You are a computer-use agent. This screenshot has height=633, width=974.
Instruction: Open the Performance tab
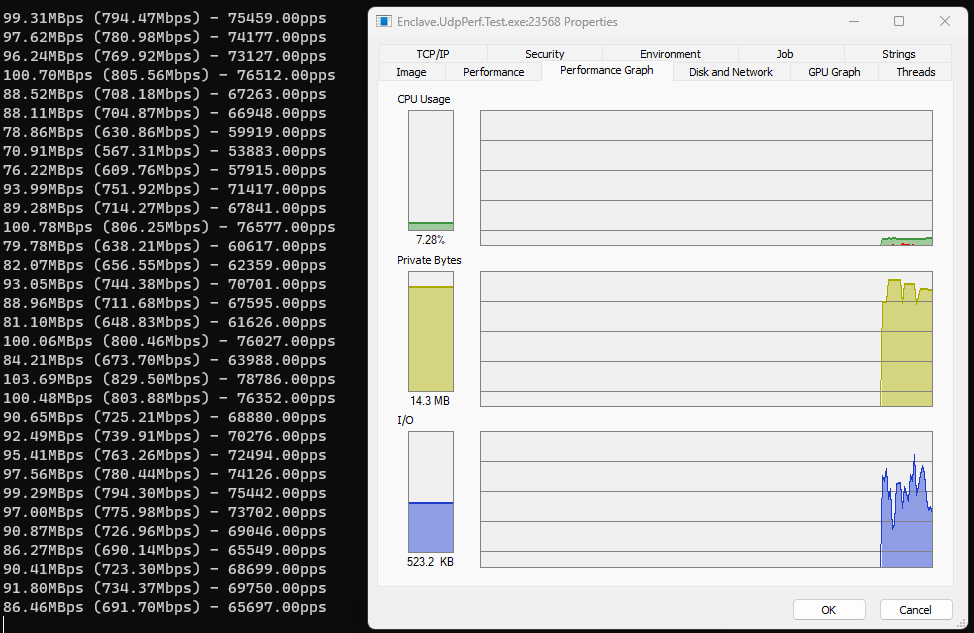pos(493,72)
